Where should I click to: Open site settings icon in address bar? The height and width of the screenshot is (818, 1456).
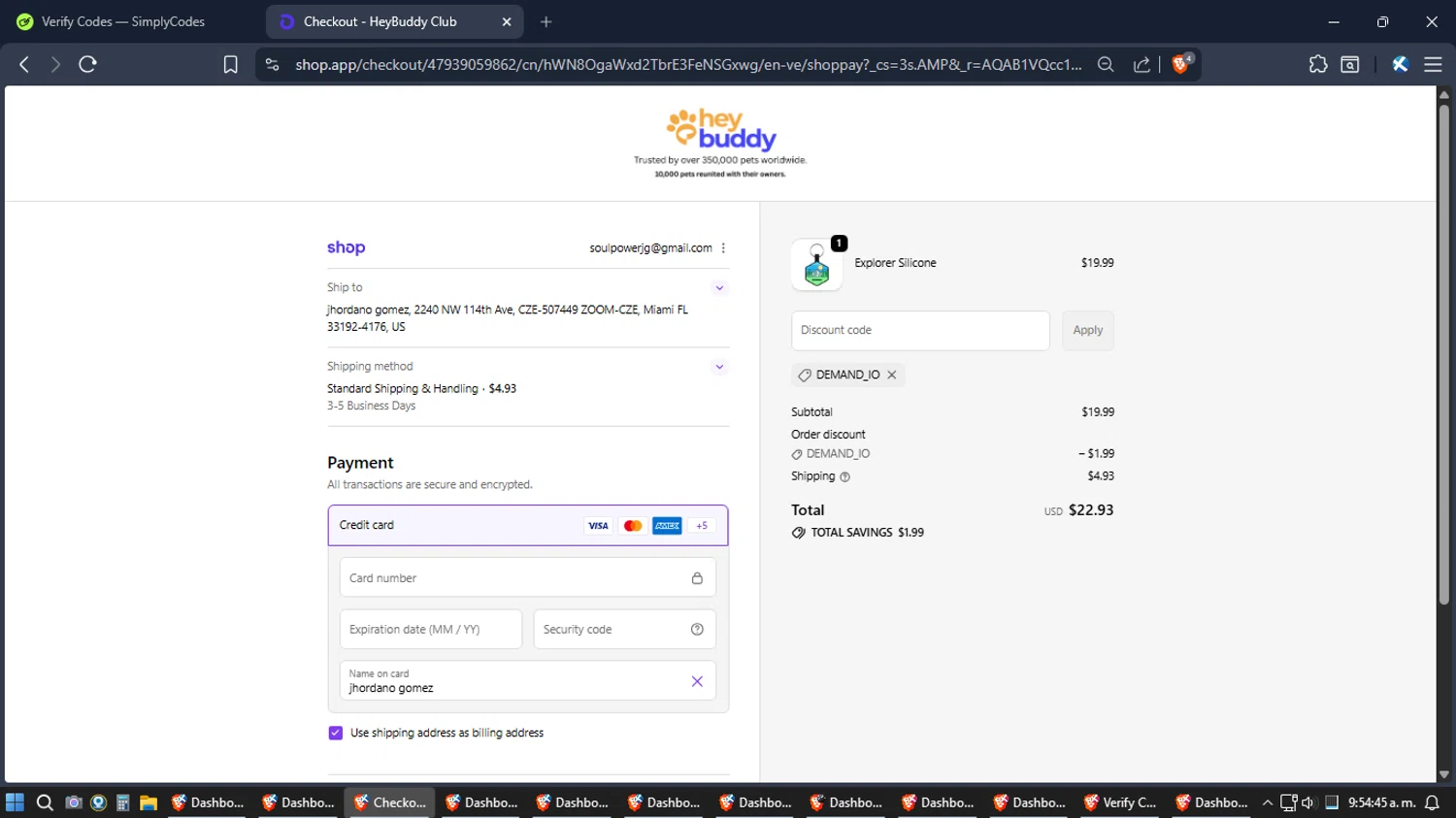click(272, 64)
